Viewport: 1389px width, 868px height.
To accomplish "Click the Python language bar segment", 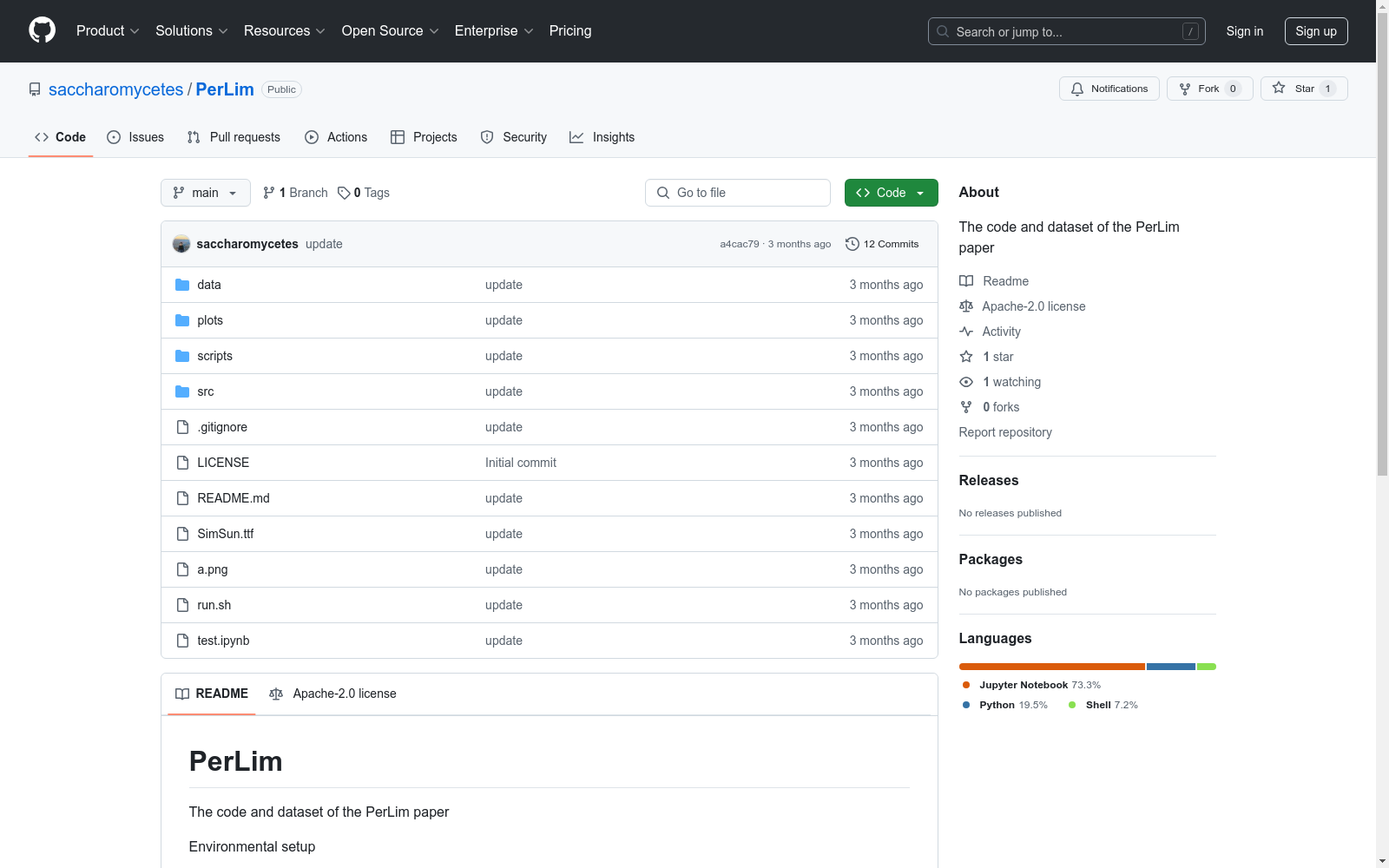I will pyautogui.click(x=1171, y=667).
